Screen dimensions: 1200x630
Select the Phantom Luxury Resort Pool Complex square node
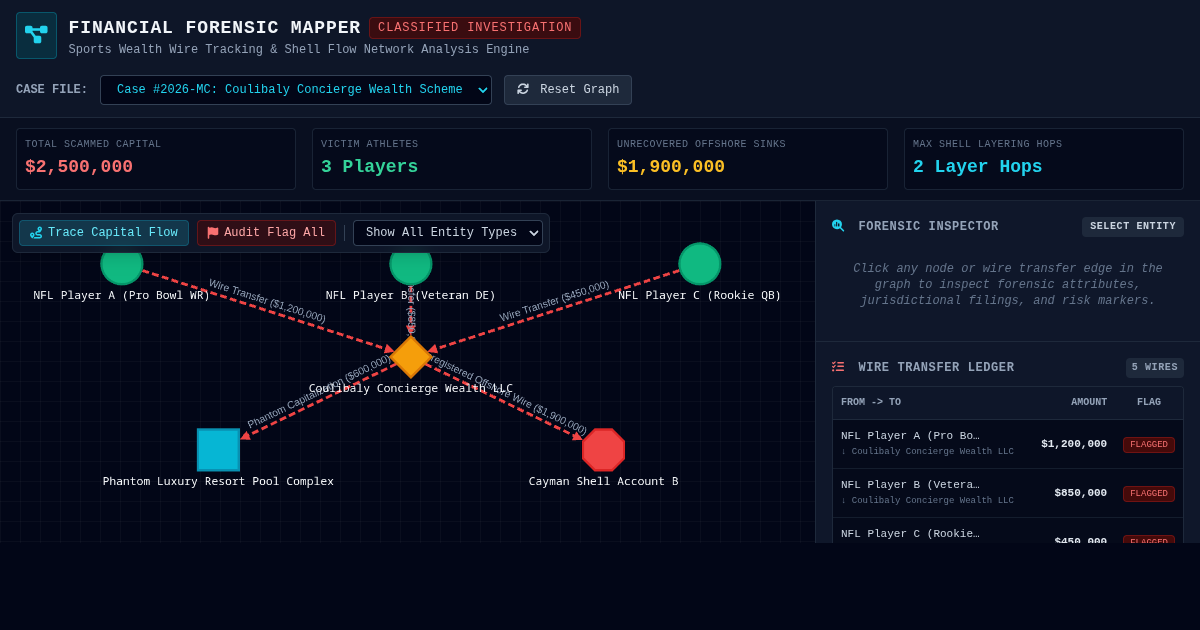click(x=218, y=450)
